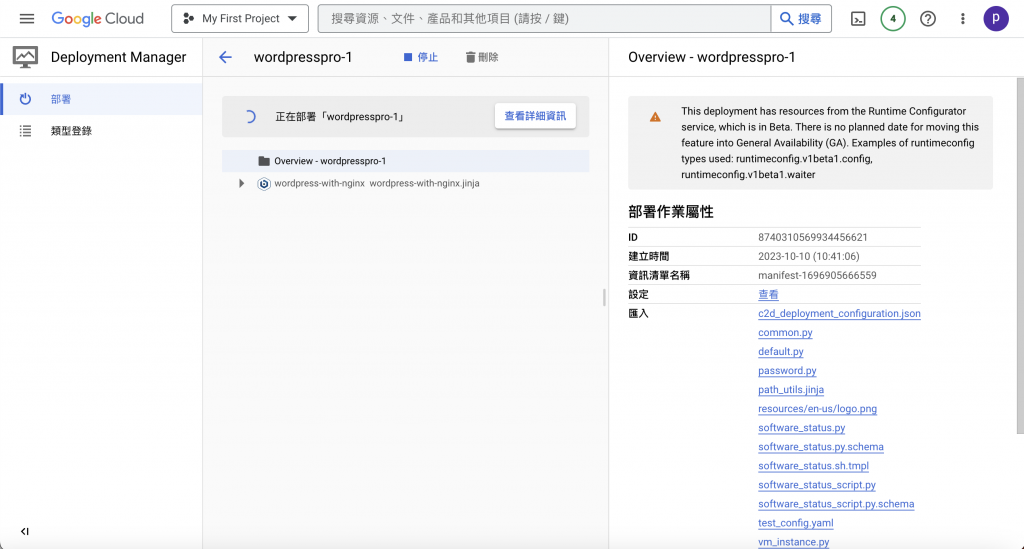The height and width of the screenshot is (549, 1024).
Task: Click the Google Cloud logo
Action: pyautogui.click(x=98, y=19)
